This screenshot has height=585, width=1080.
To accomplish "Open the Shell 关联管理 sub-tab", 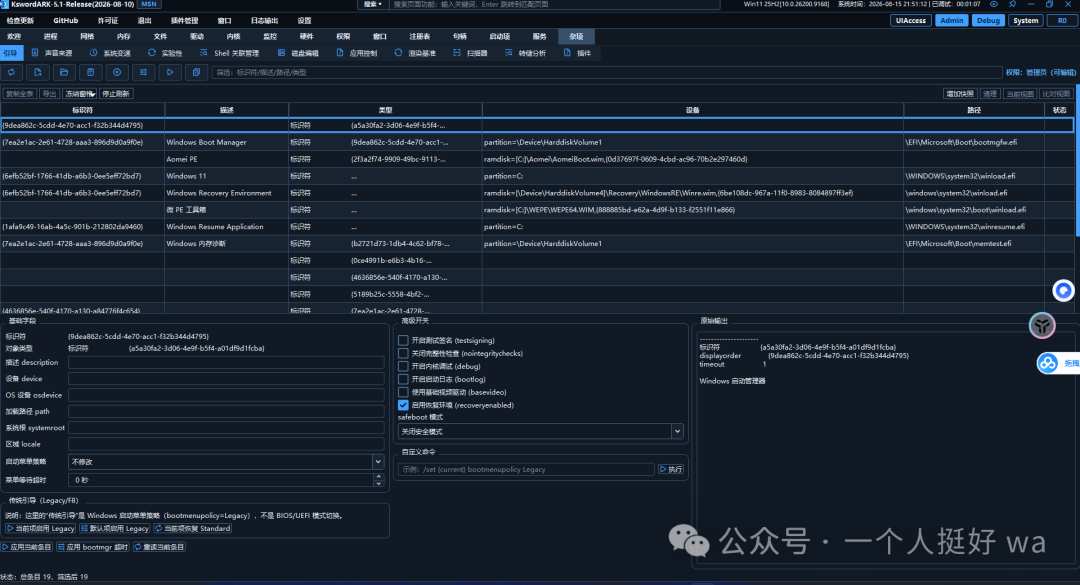I will pos(229,53).
